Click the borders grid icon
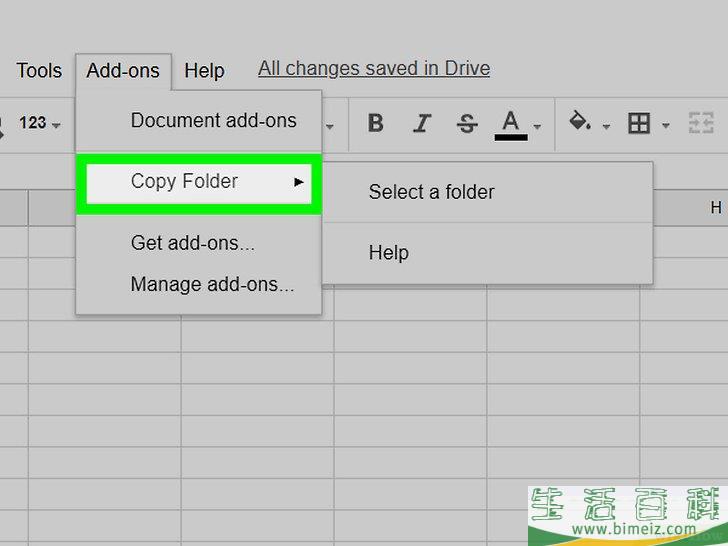728x546 pixels. pyautogui.click(x=638, y=123)
